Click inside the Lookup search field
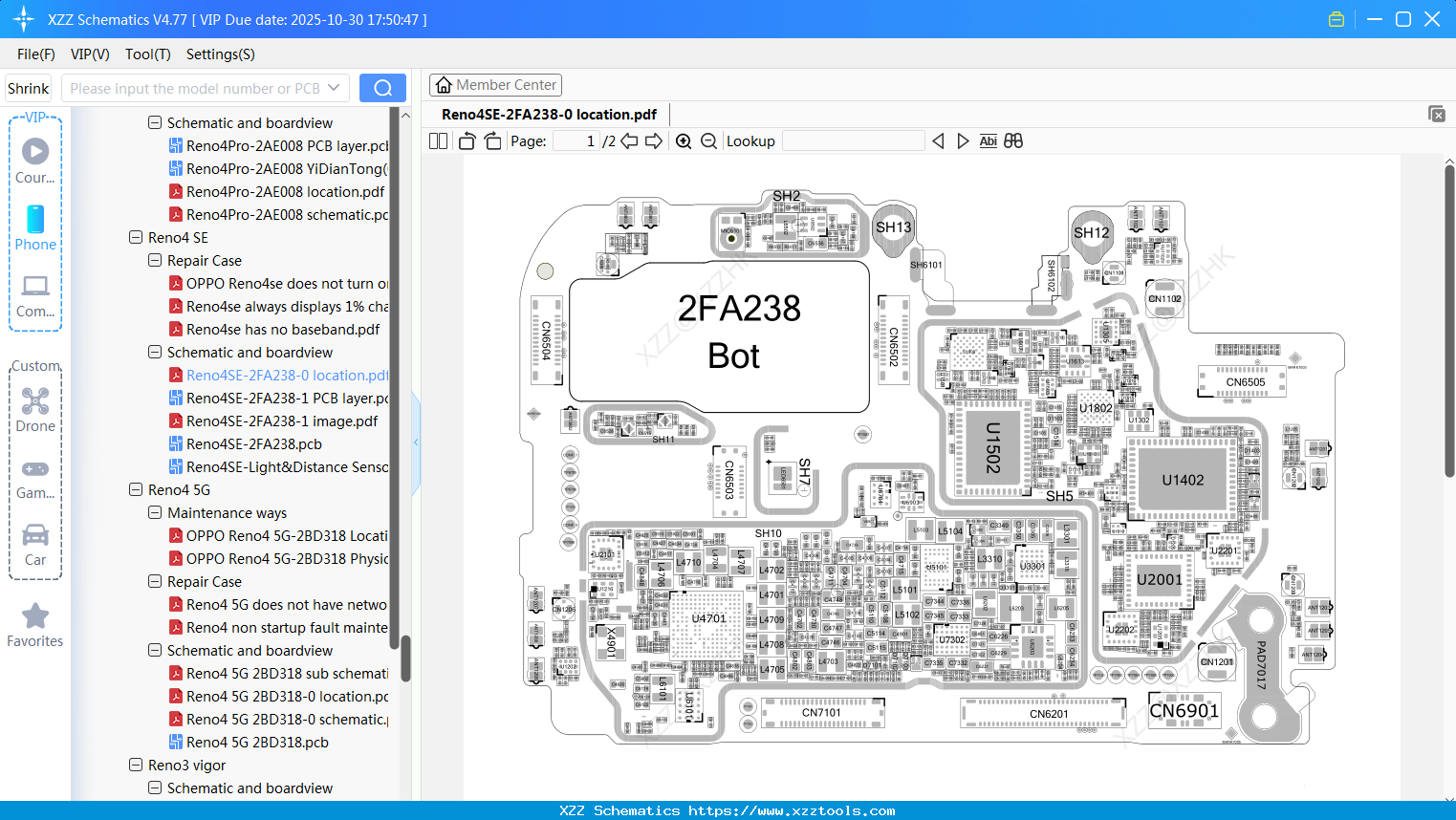The image size is (1456, 820). click(x=851, y=140)
